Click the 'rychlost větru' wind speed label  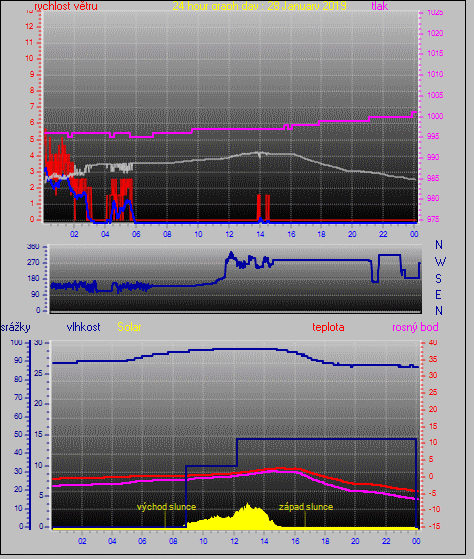pos(66,6)
